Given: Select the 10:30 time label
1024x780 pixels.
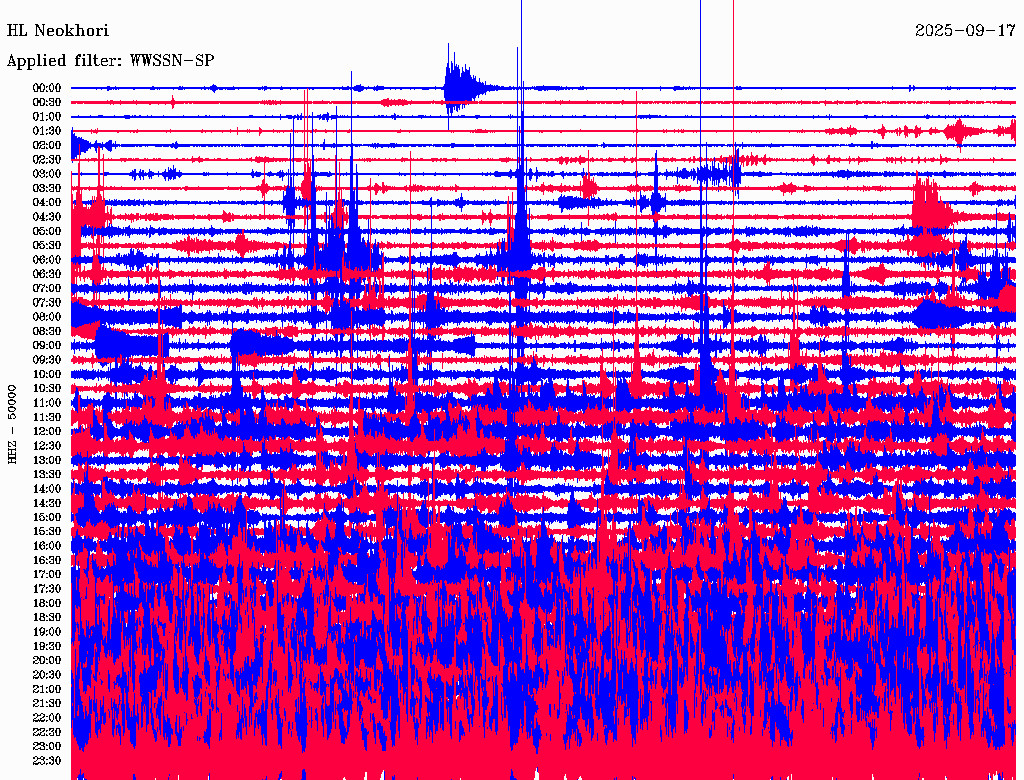Looking at the screenshot, I should (47, 389).
